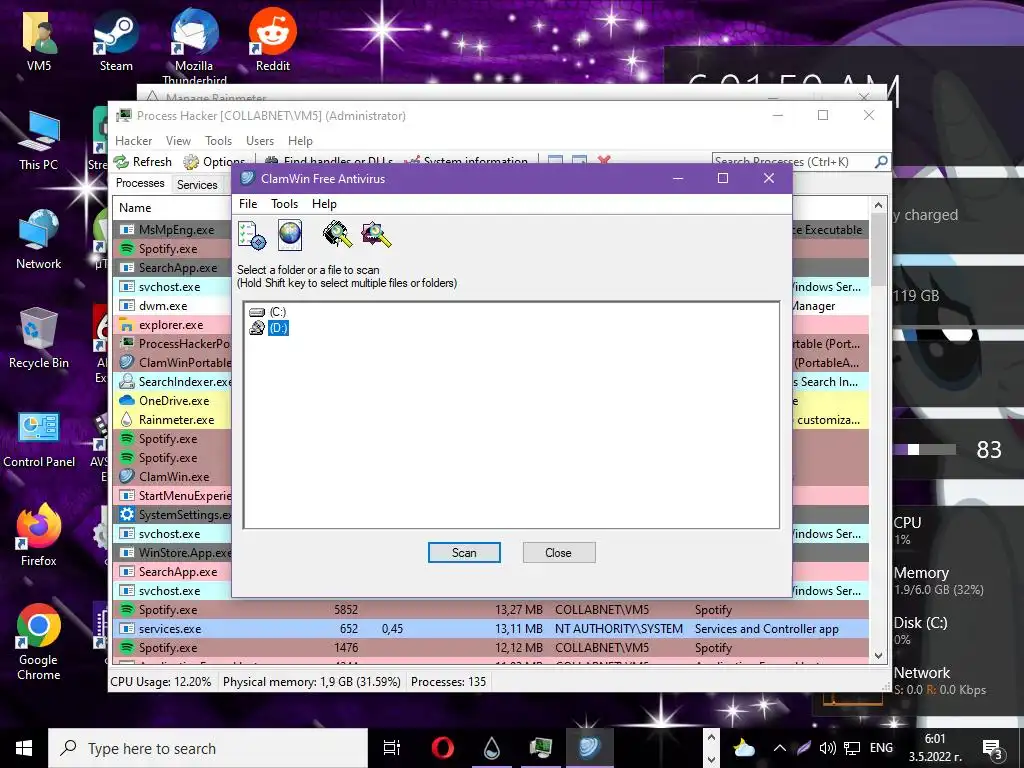Screen dimensions: 1024x768
Task: Click the volume bar beside 83
Action: (925, 449)
